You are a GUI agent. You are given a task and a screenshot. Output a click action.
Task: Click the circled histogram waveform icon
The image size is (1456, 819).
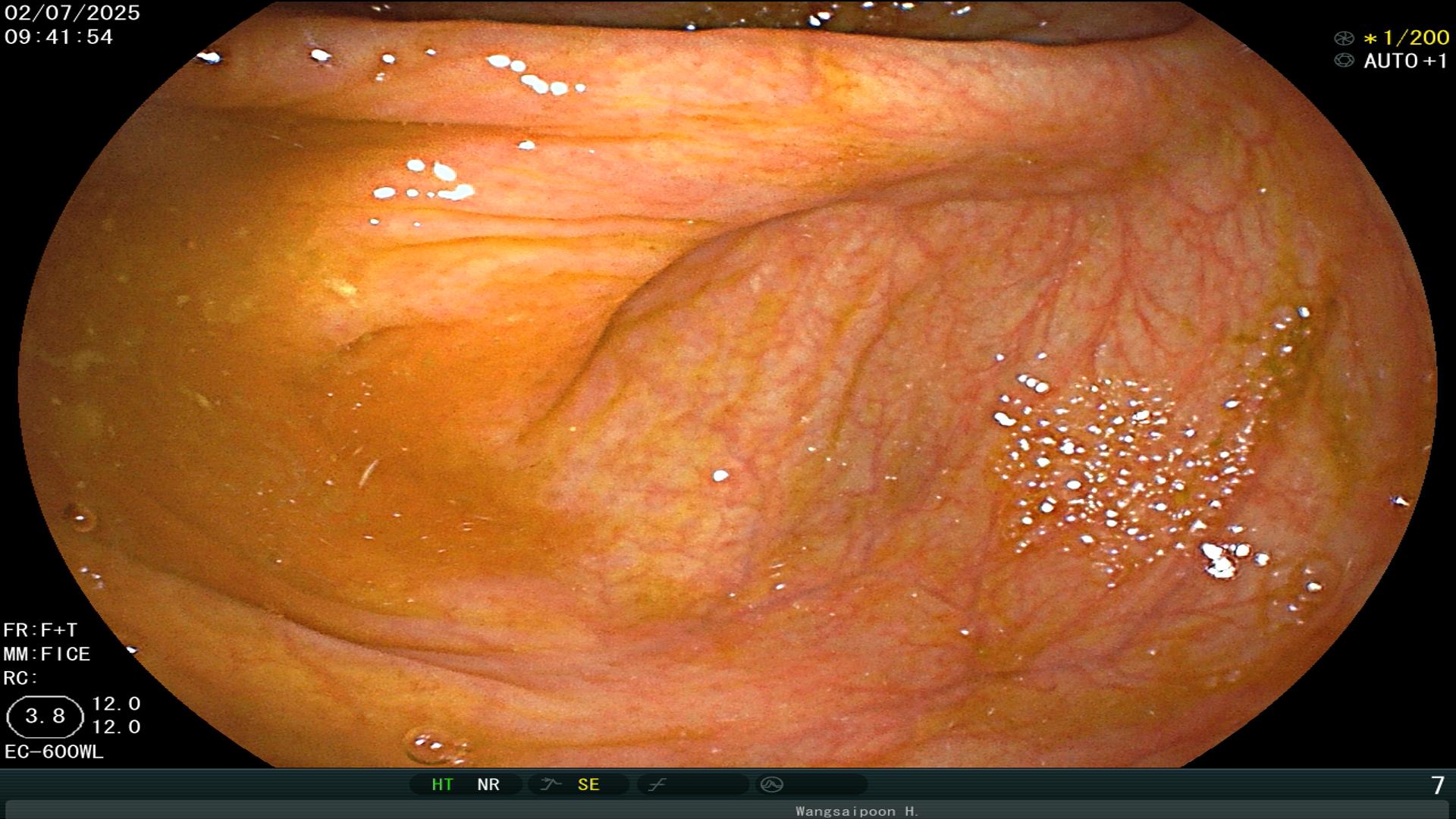[771, 784]
